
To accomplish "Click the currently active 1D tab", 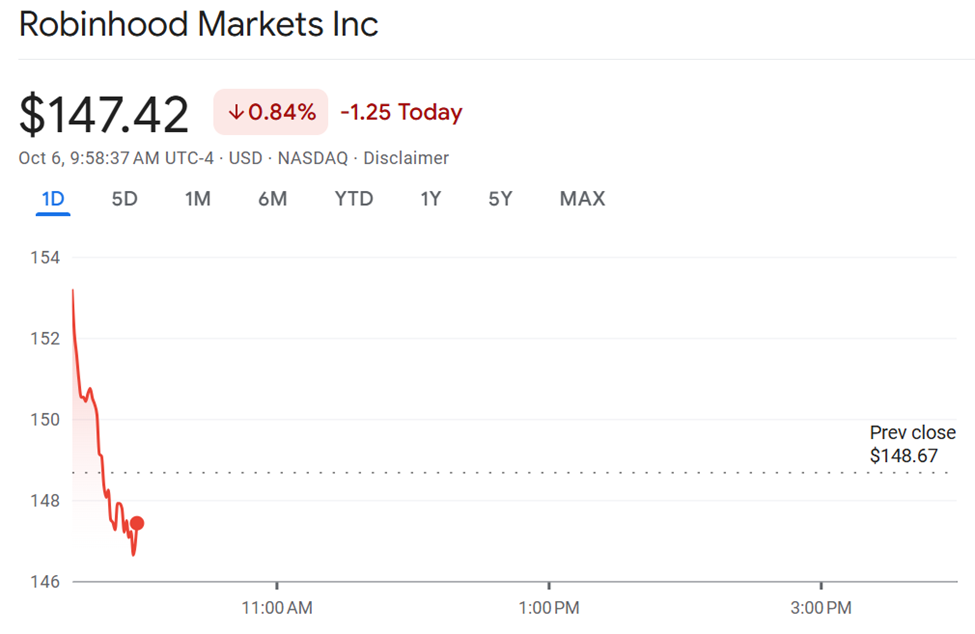I will tap(53, 199).
